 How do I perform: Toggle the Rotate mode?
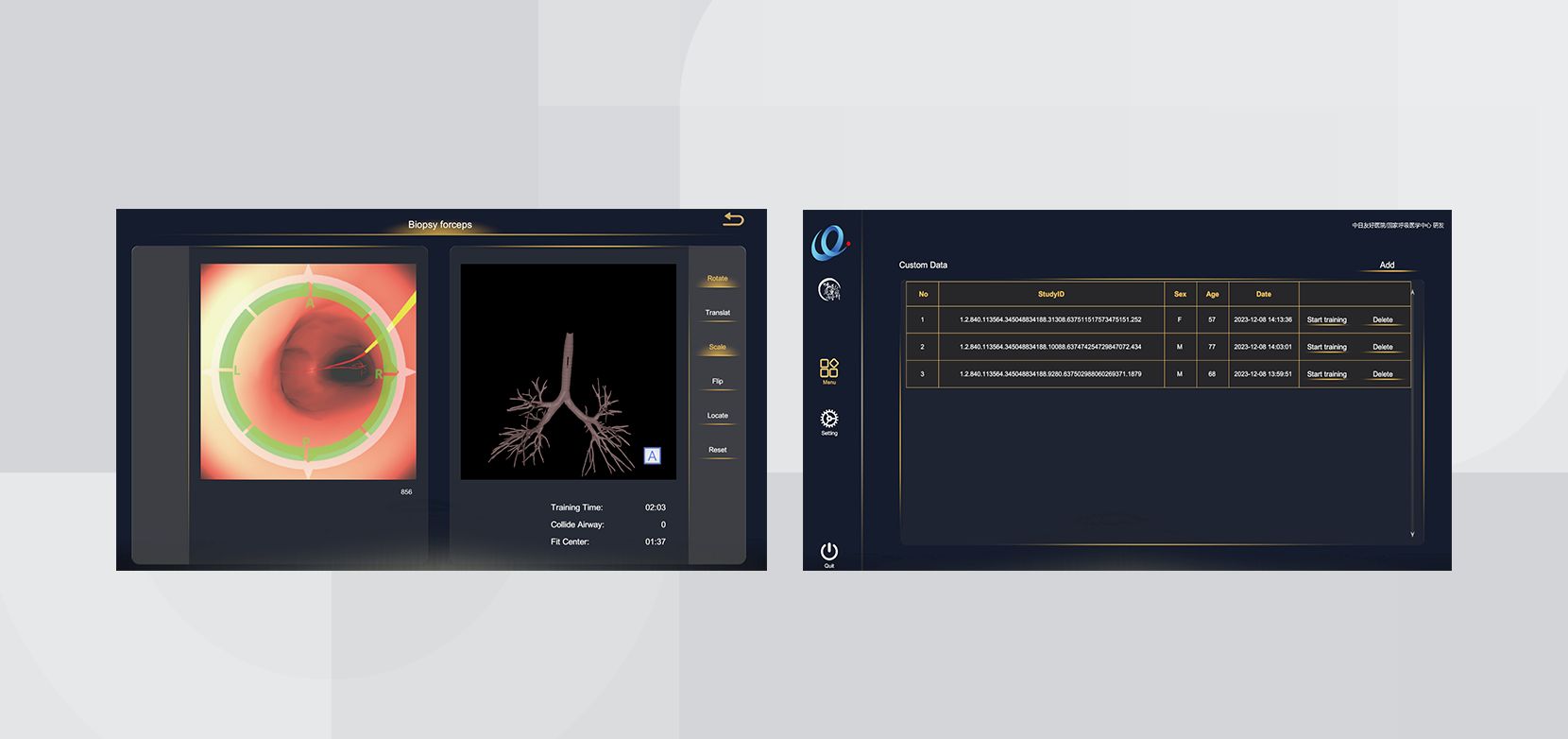[718, 279]
